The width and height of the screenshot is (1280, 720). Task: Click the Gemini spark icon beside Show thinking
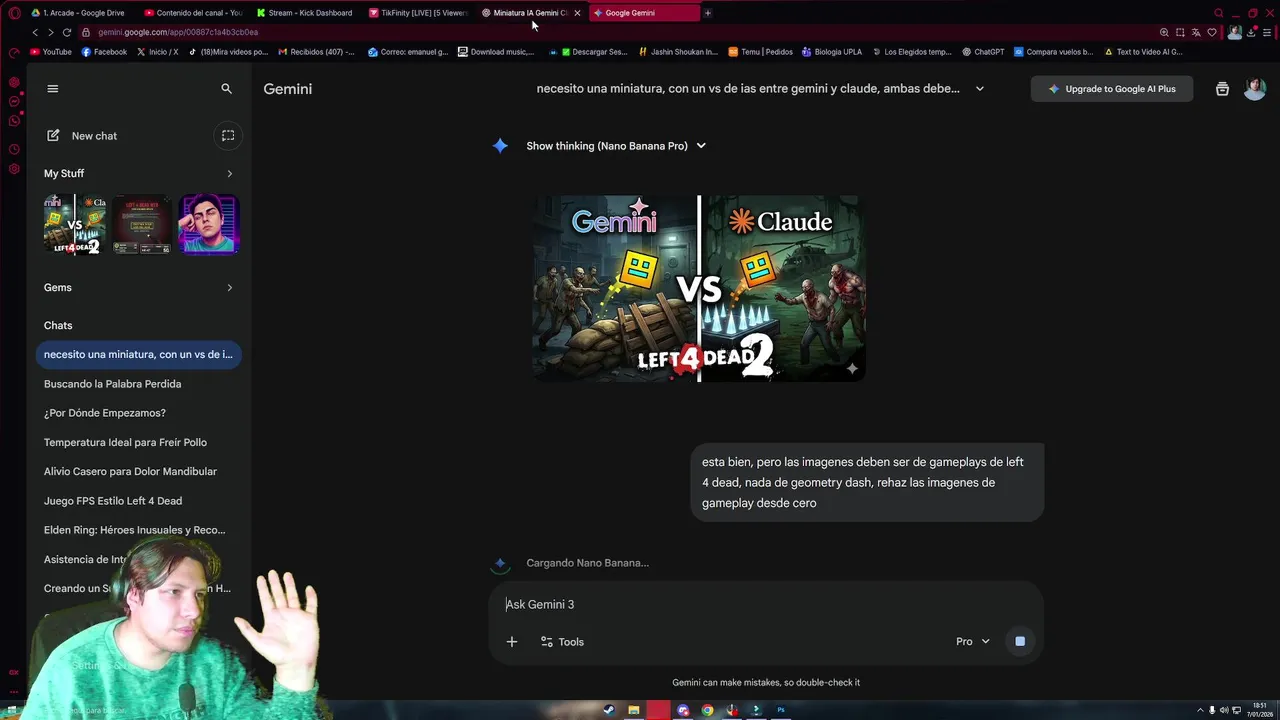pos(500,146)
